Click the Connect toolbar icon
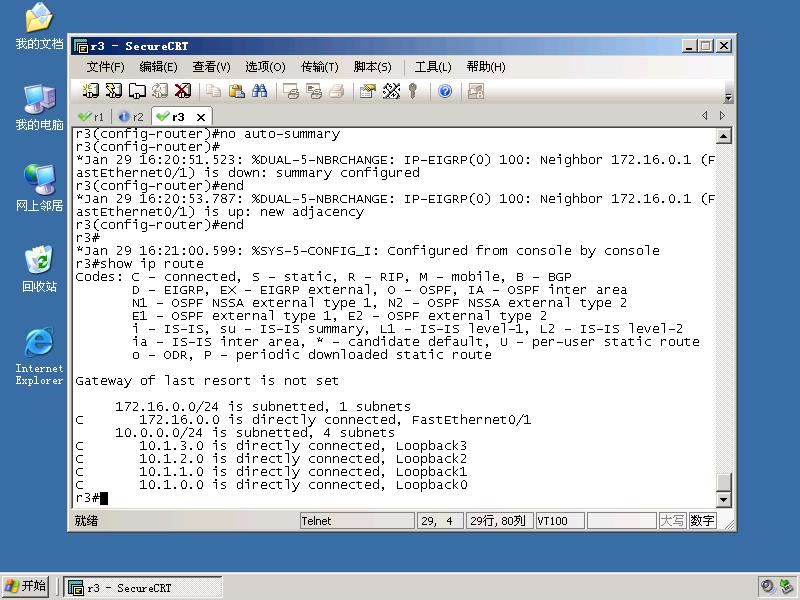This screenshot has height=600, width=800. pyautogui.click(x=90, y=91)
